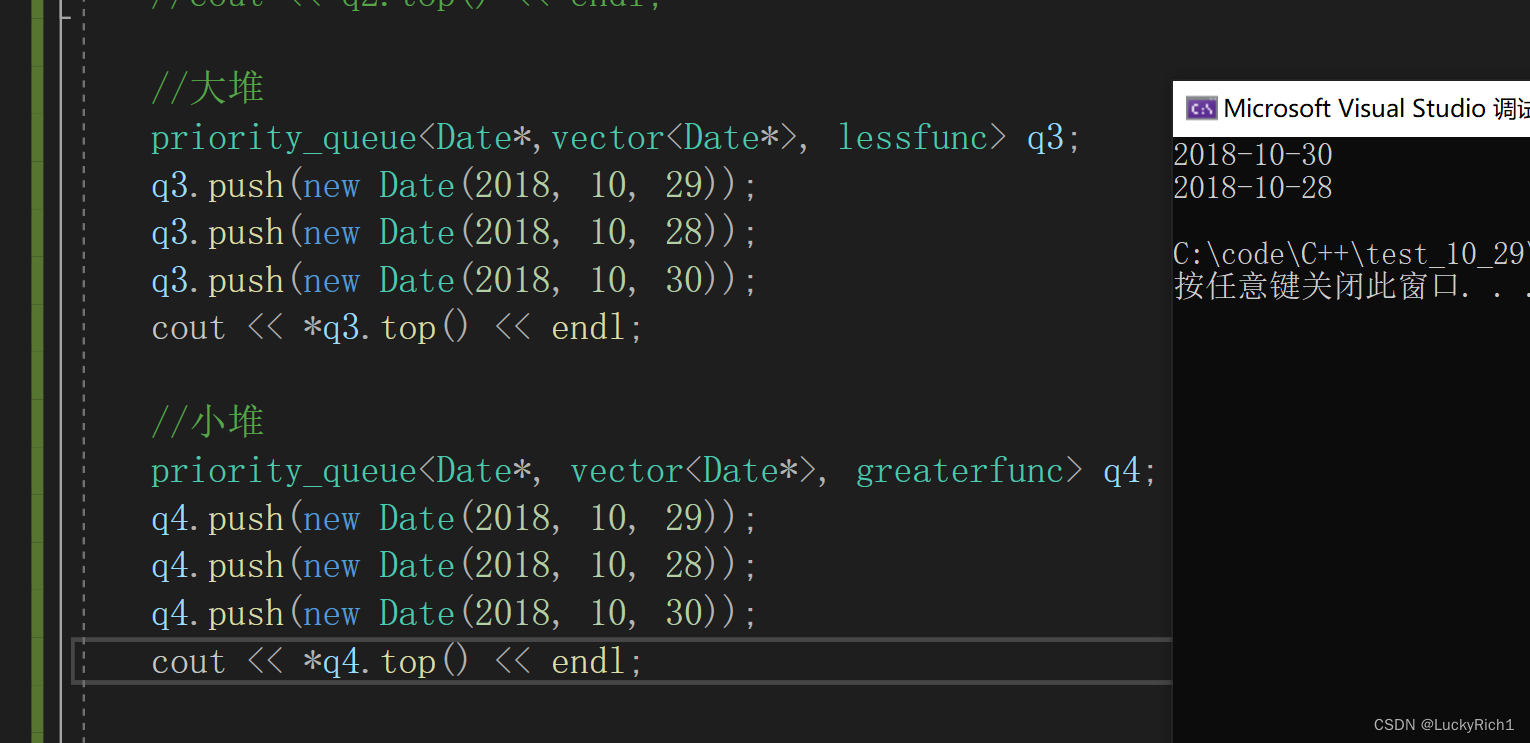This screenshot has height=743, width=1530.
Task: Click the "q3" variable name in its declaration
Action: [x=1046, y=138]
